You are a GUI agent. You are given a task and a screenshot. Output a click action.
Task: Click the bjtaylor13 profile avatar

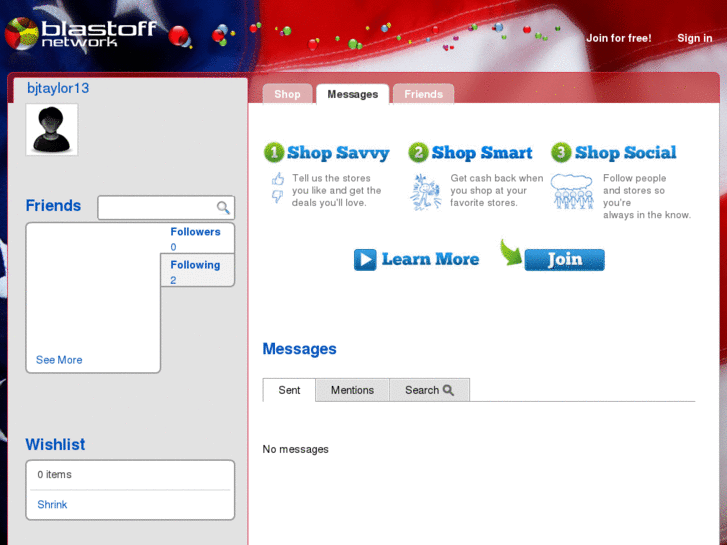(x=51, y=129)
